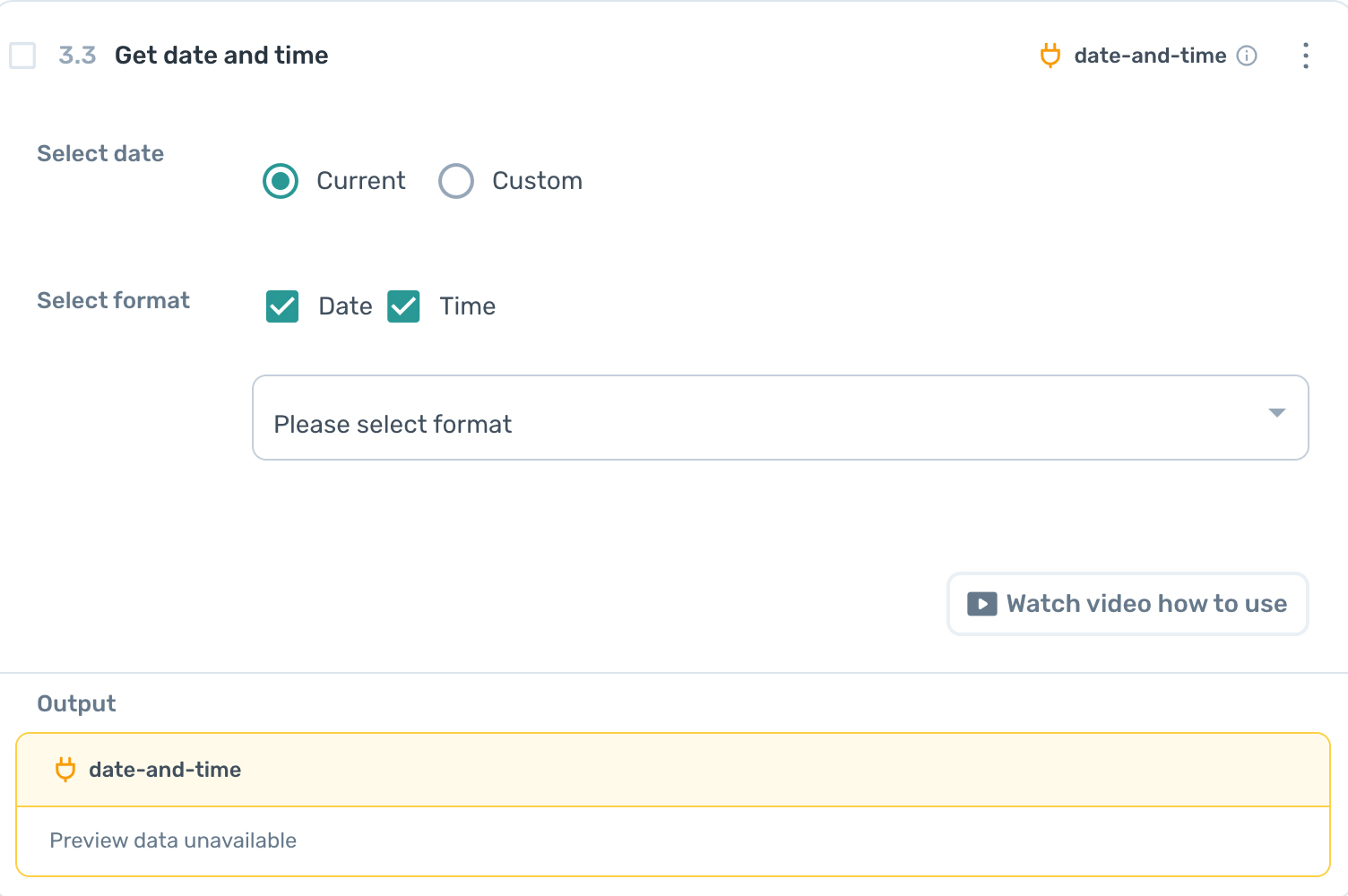The height and width of the screenshot is (896, 1348).
Task: Open the info tooltip next to date-and-time
Action: click(1247, 56)
